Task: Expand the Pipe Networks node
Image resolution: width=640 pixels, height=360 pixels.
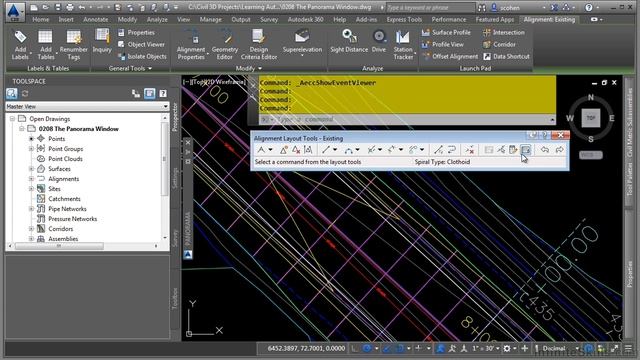Action: pos(31,209)
